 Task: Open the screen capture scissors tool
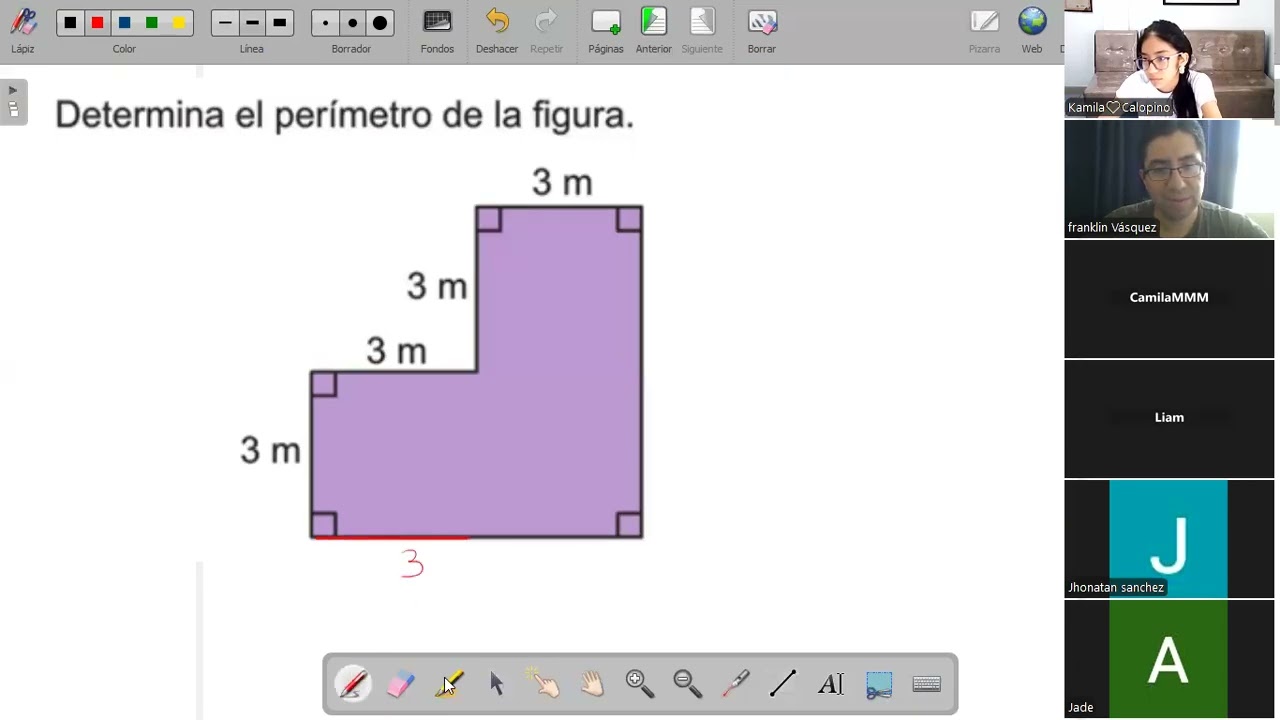coord(879,684)
